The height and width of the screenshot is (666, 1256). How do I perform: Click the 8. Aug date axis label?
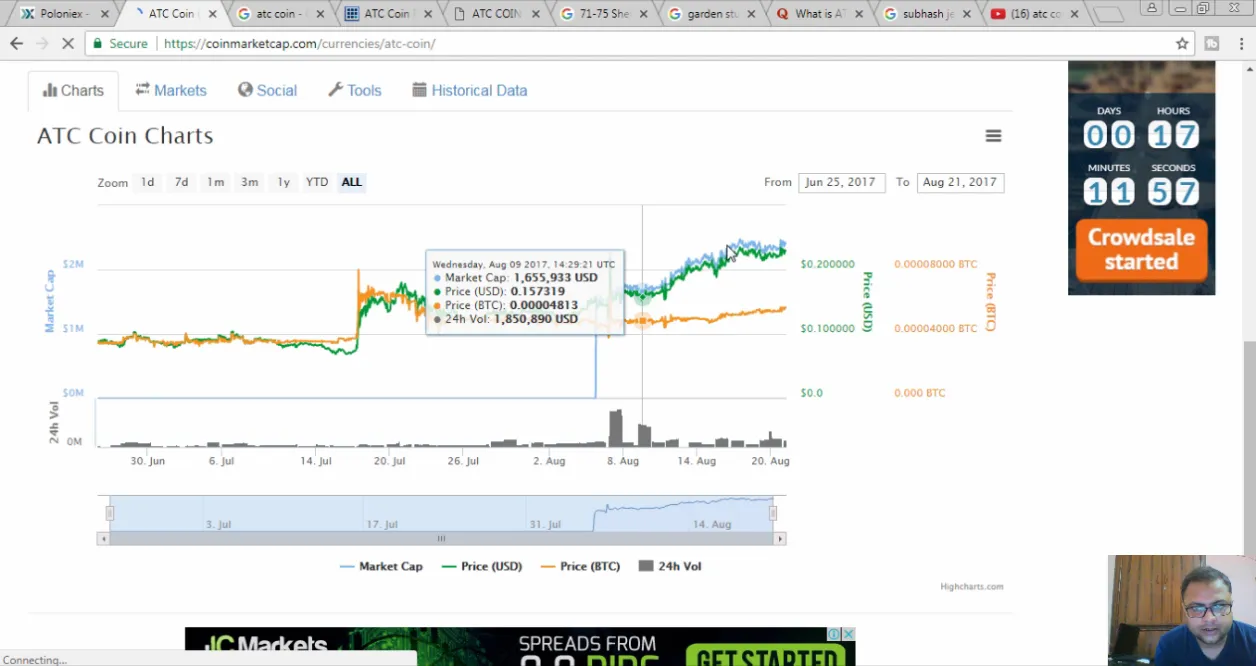point(622,461)
